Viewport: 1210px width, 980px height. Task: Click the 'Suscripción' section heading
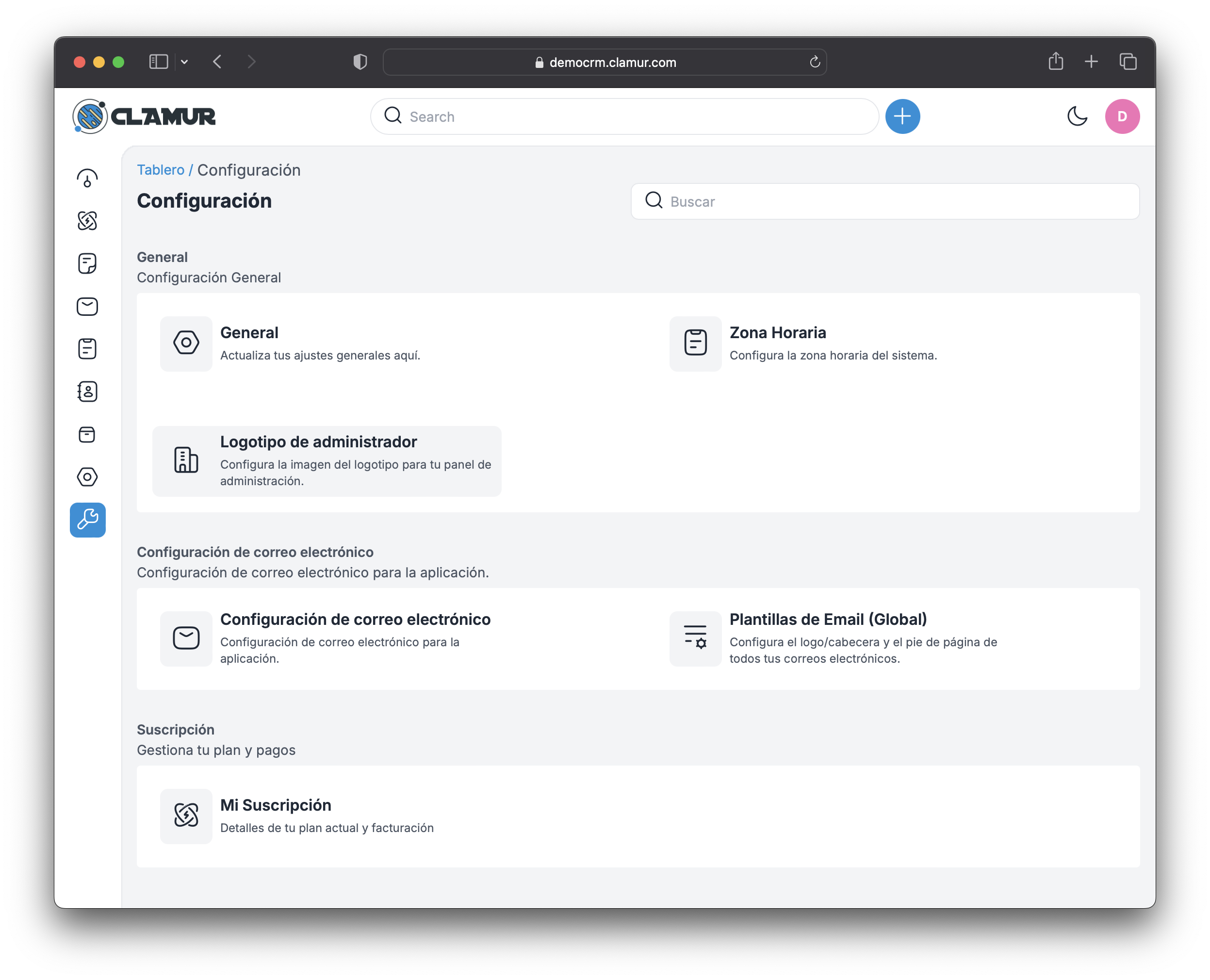(176, 729)
